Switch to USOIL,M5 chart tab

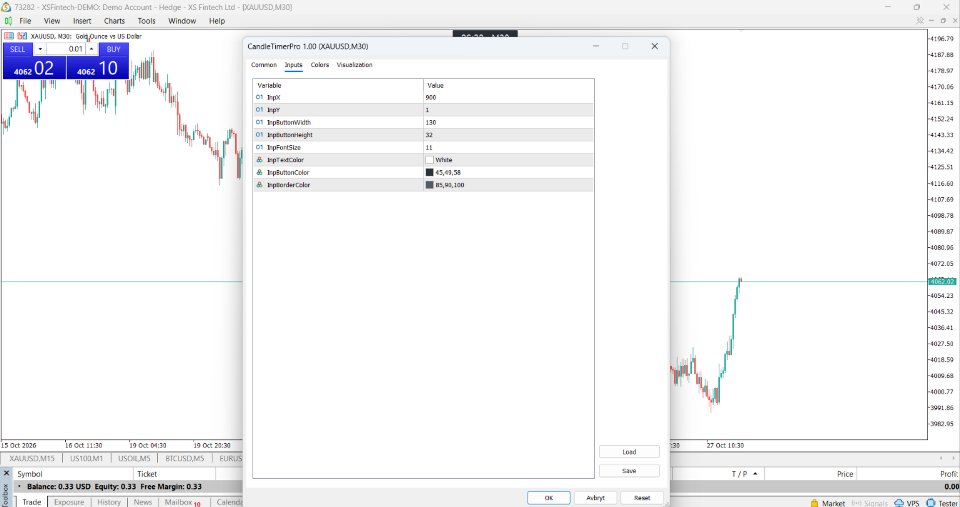coord(134,459)
